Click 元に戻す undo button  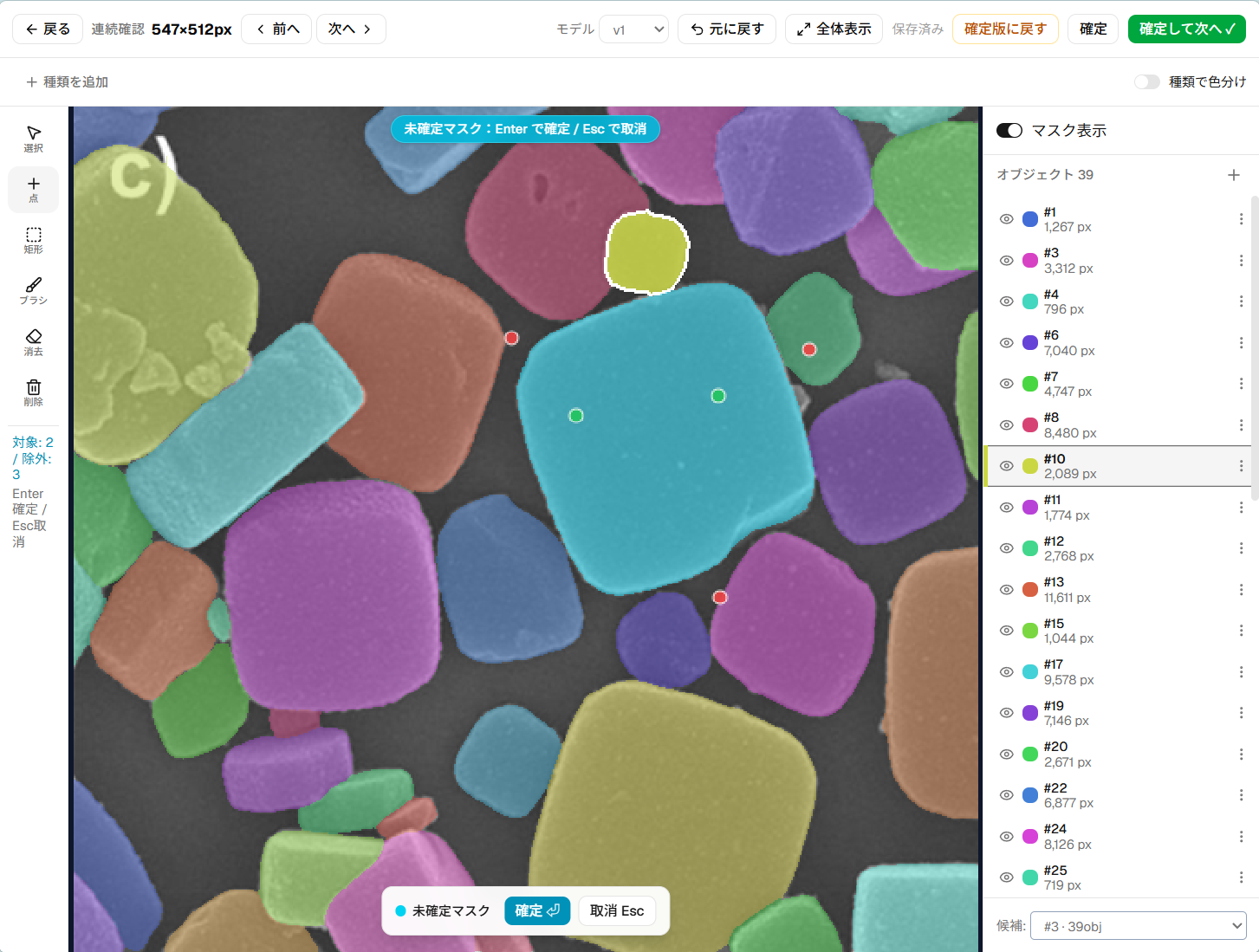pyautogui.click(x=727, y=29)
